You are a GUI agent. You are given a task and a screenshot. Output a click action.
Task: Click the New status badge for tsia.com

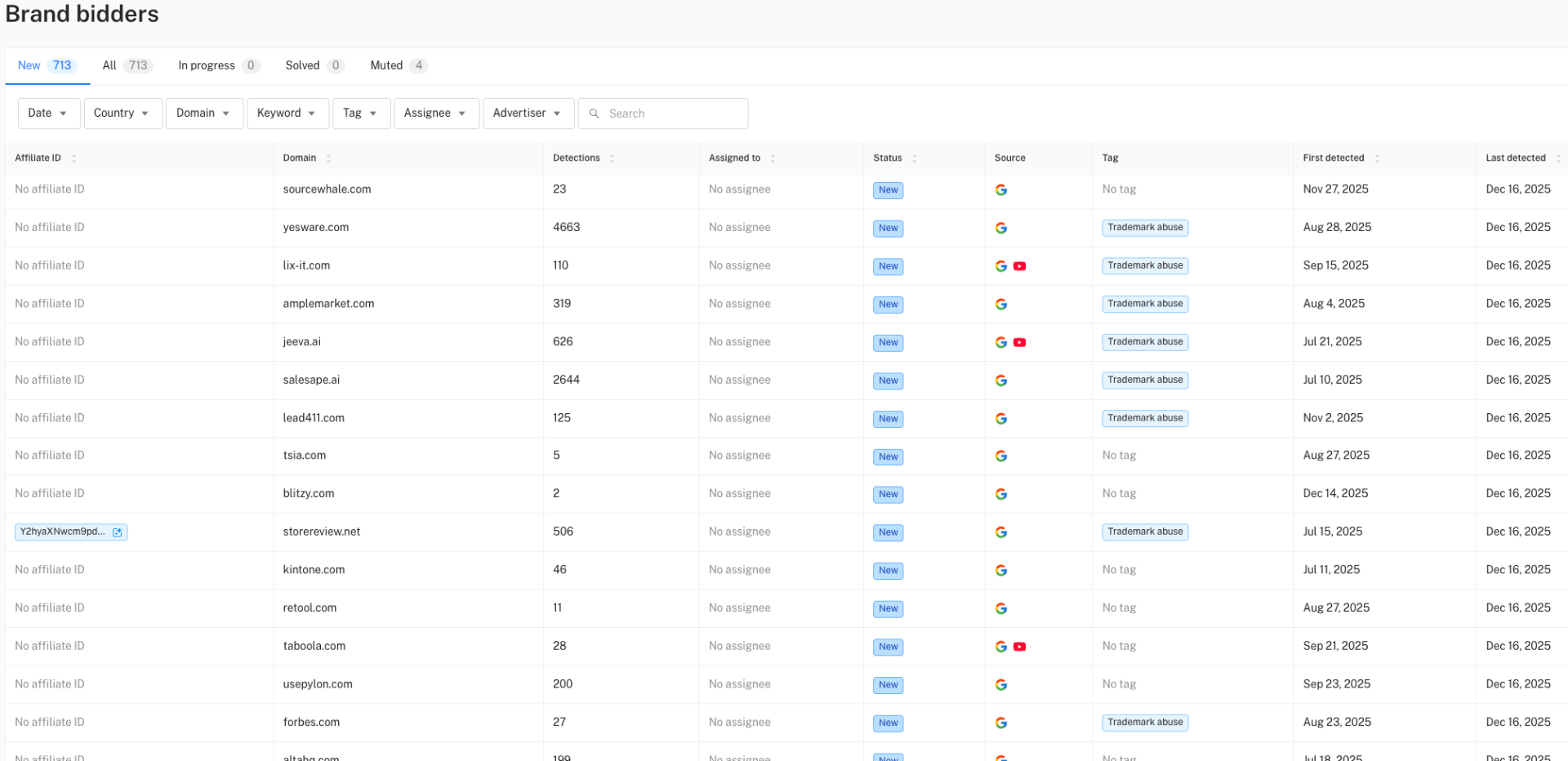(889, 456)
